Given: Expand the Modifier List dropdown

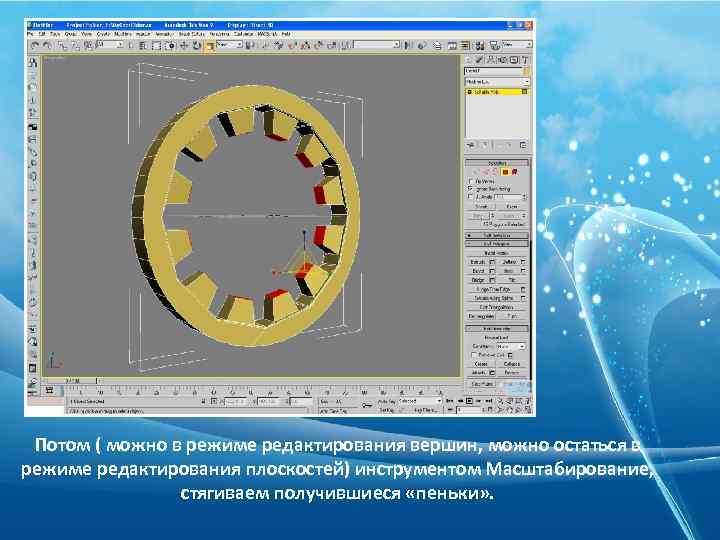Looking at the screenshot, I should pos(497,82).
